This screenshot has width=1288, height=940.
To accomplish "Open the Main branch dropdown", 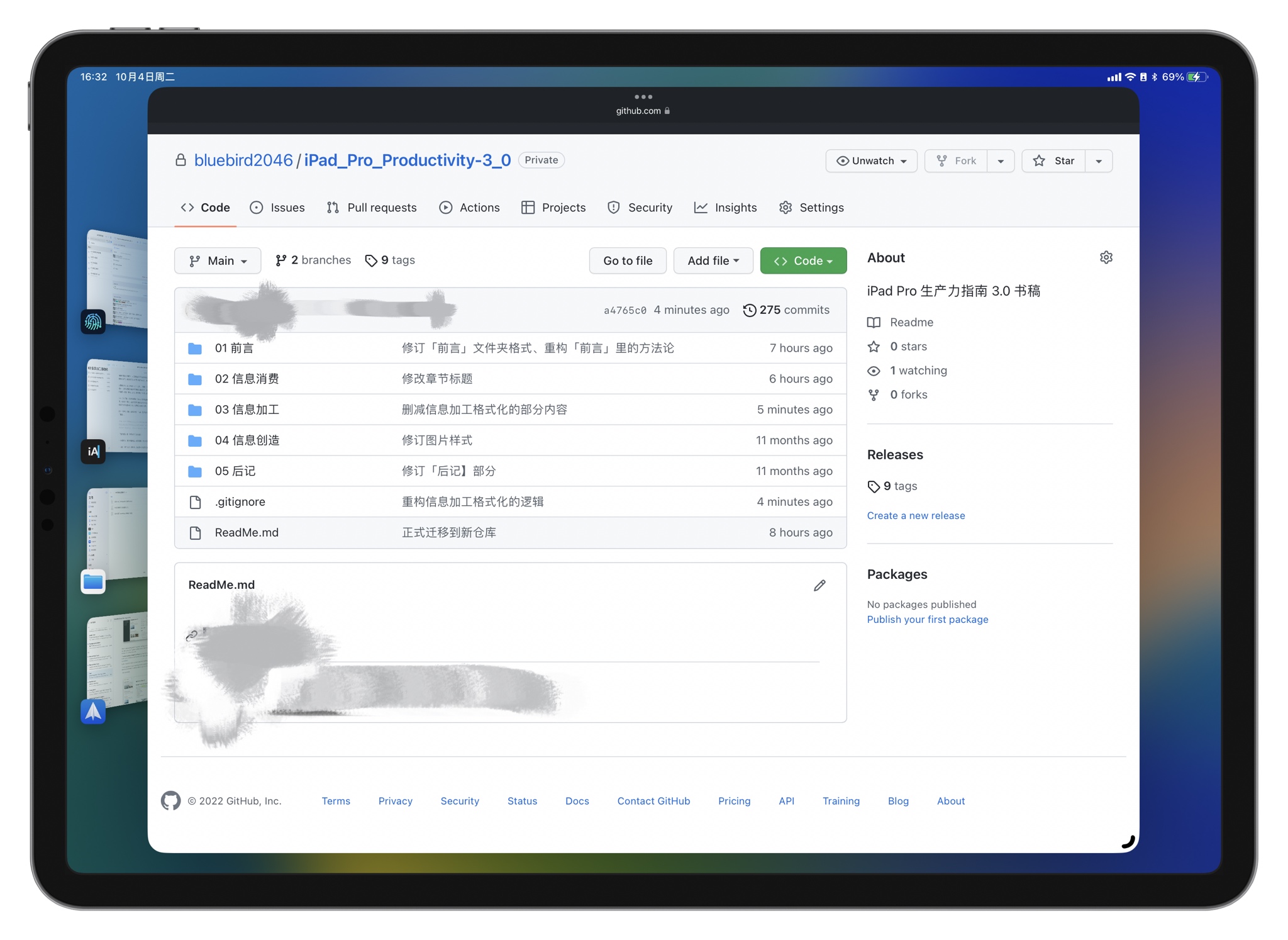I will (x=218, y=260).
